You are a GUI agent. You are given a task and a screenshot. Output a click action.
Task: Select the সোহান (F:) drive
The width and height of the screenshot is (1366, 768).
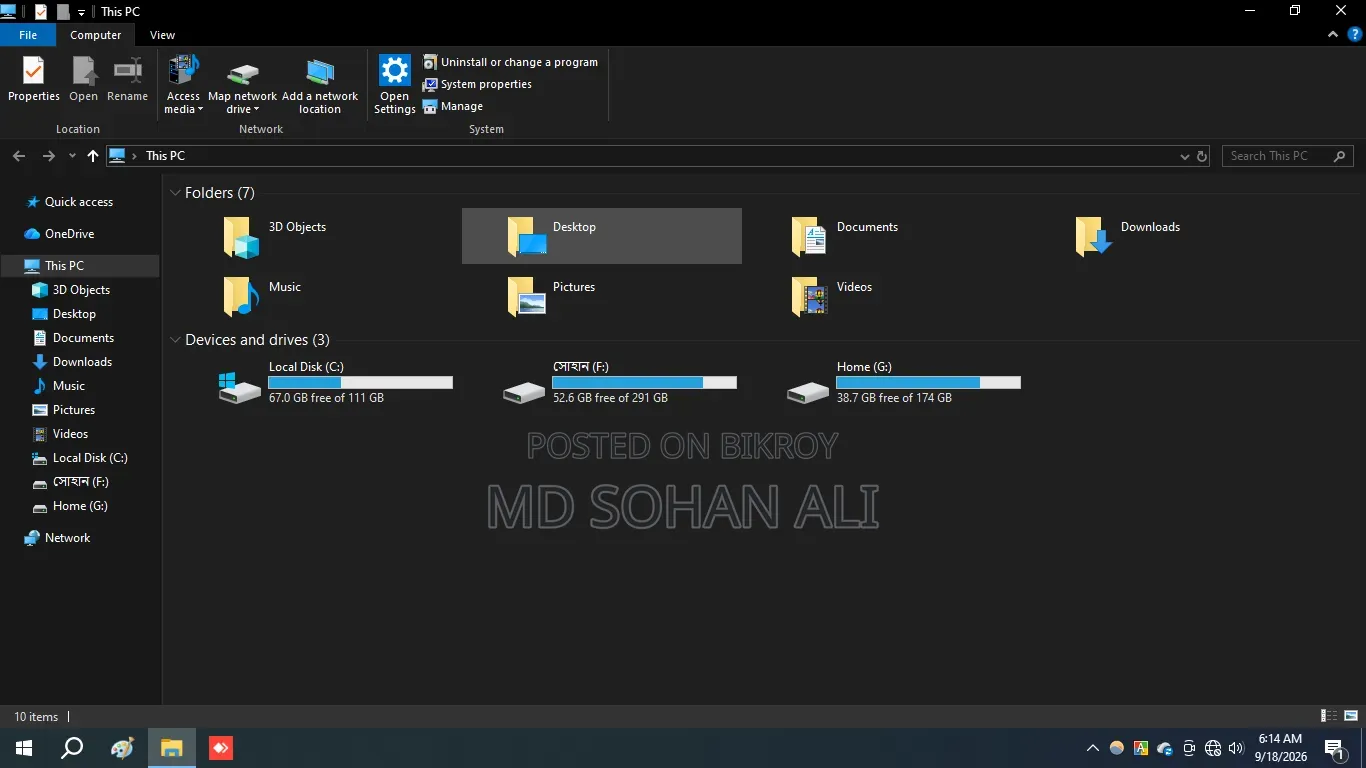tap(602, 383)
